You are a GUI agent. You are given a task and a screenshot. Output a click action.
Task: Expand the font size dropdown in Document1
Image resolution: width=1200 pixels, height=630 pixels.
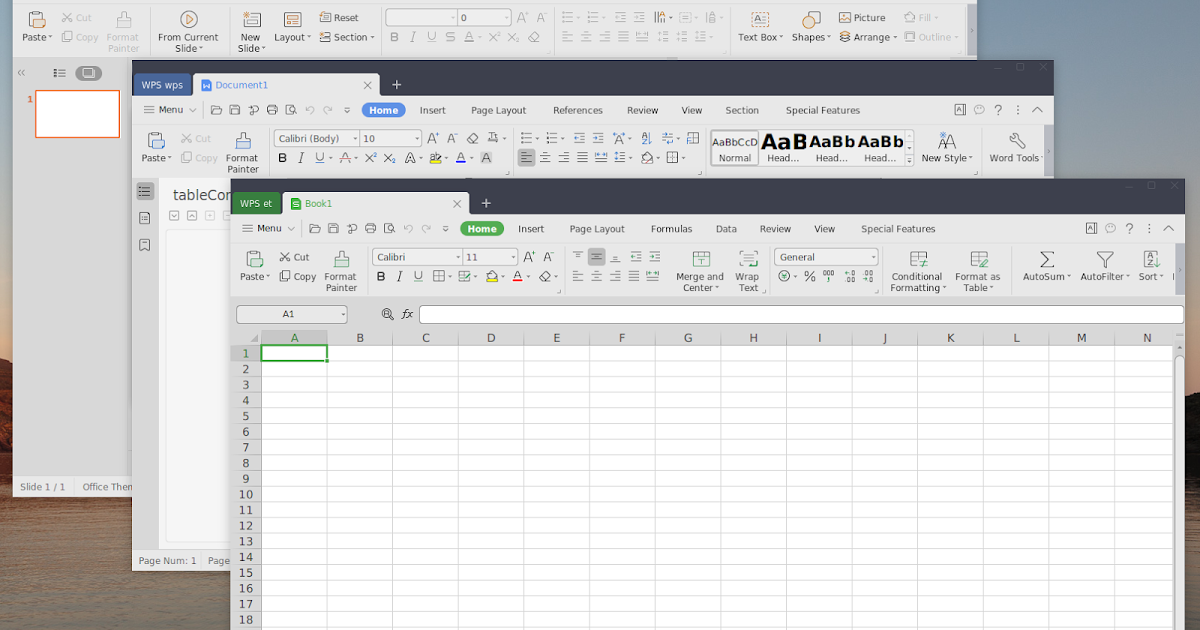[417, 138]
